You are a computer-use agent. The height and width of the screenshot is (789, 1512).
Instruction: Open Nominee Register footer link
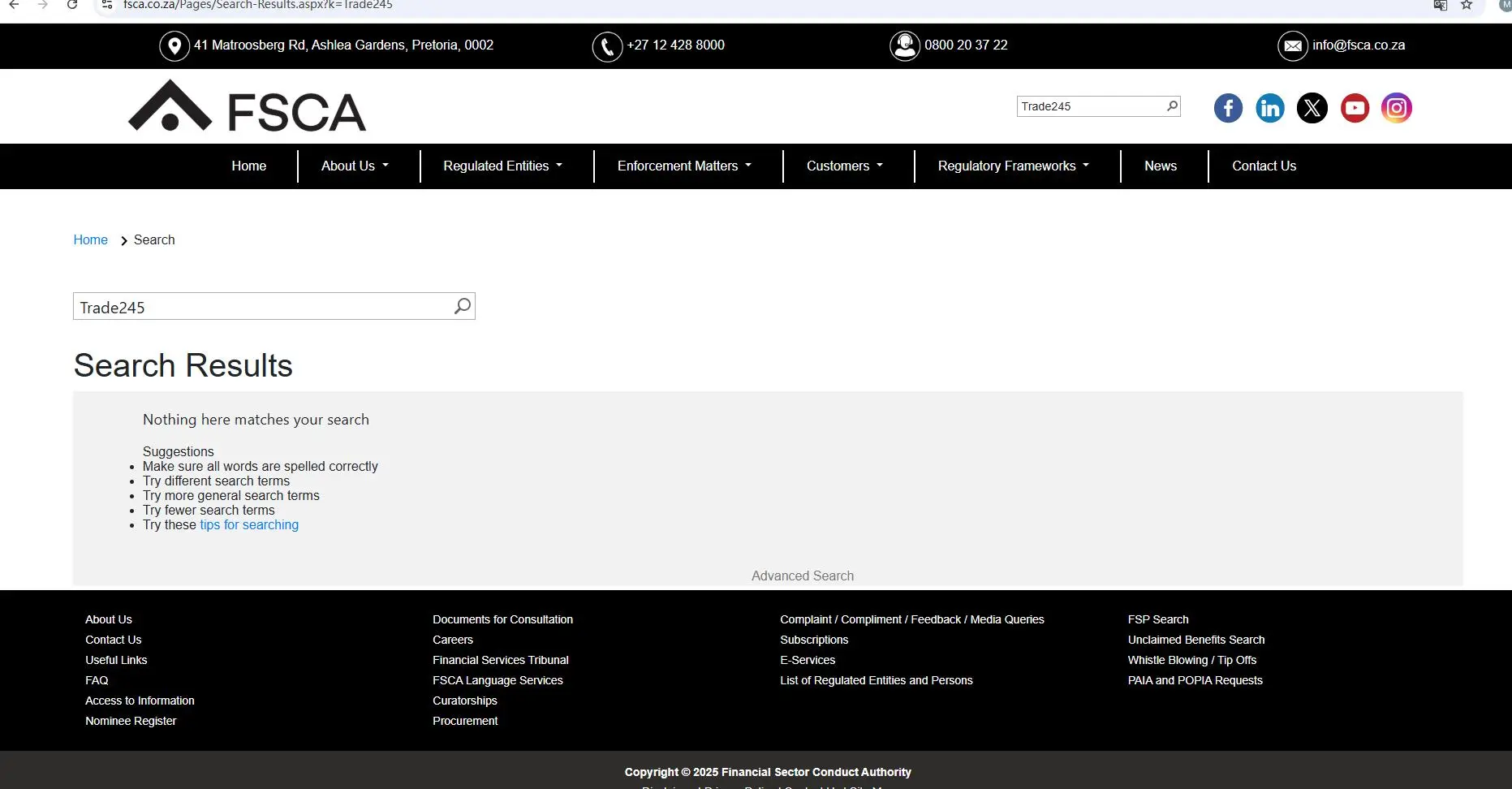pyautogui.click(x=131, y=721)
